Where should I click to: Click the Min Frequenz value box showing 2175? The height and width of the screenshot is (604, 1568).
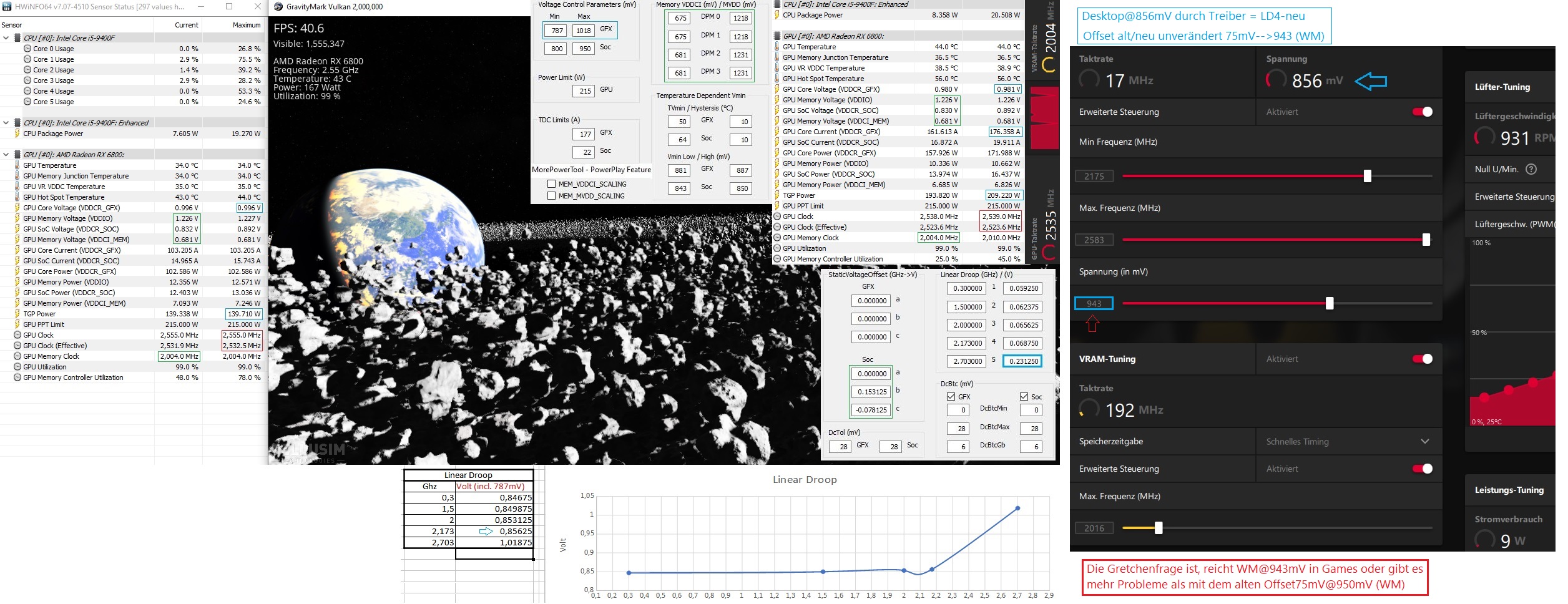coord(1094,176)
